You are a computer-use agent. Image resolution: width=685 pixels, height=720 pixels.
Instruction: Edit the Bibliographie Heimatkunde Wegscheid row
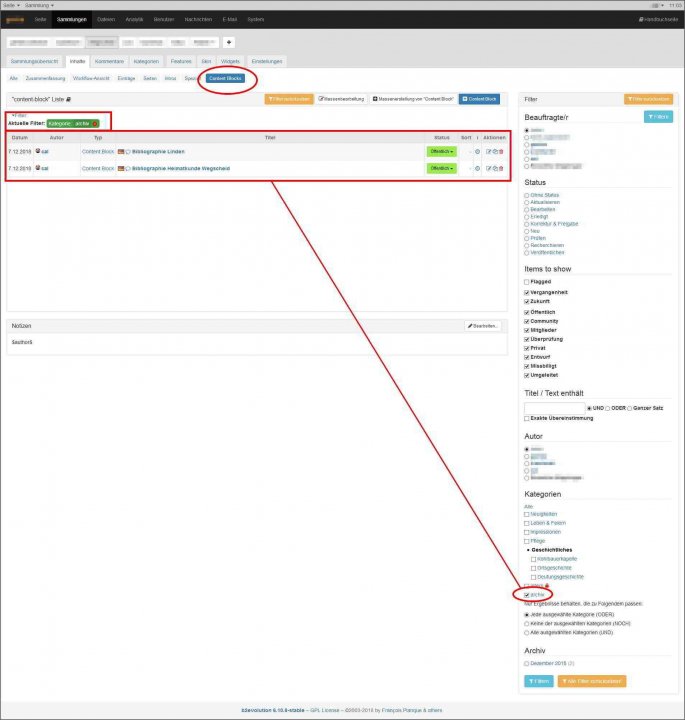[488, 169]
